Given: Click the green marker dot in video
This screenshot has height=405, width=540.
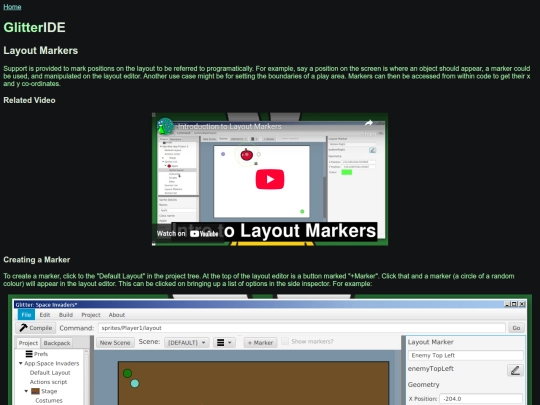Looking at the screenshot, I should pyautogui.click(x=302, y=211).
